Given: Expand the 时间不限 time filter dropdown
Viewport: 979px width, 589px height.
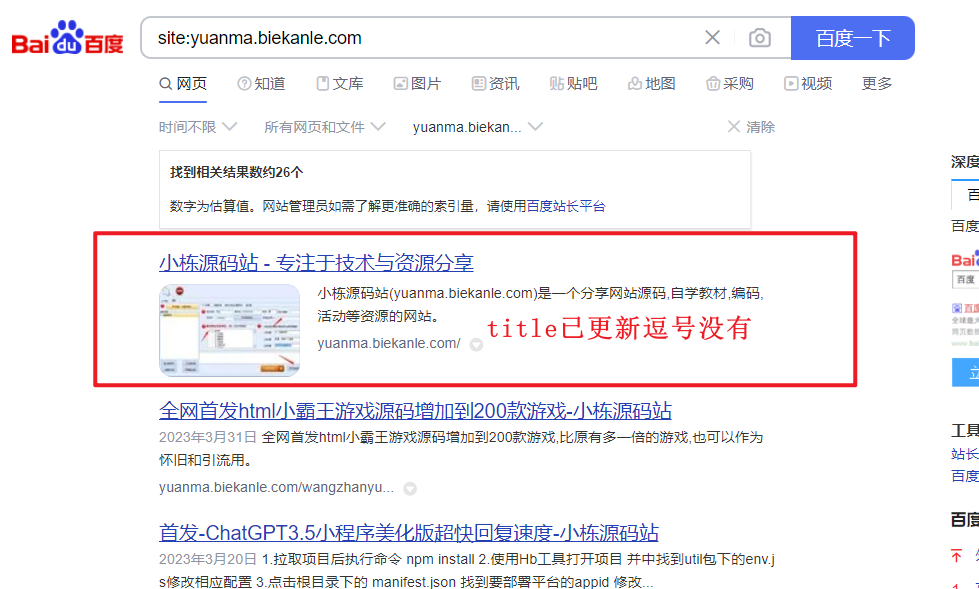Looking at the screenshot, I should pyautogui.click(x=197, y=126).
